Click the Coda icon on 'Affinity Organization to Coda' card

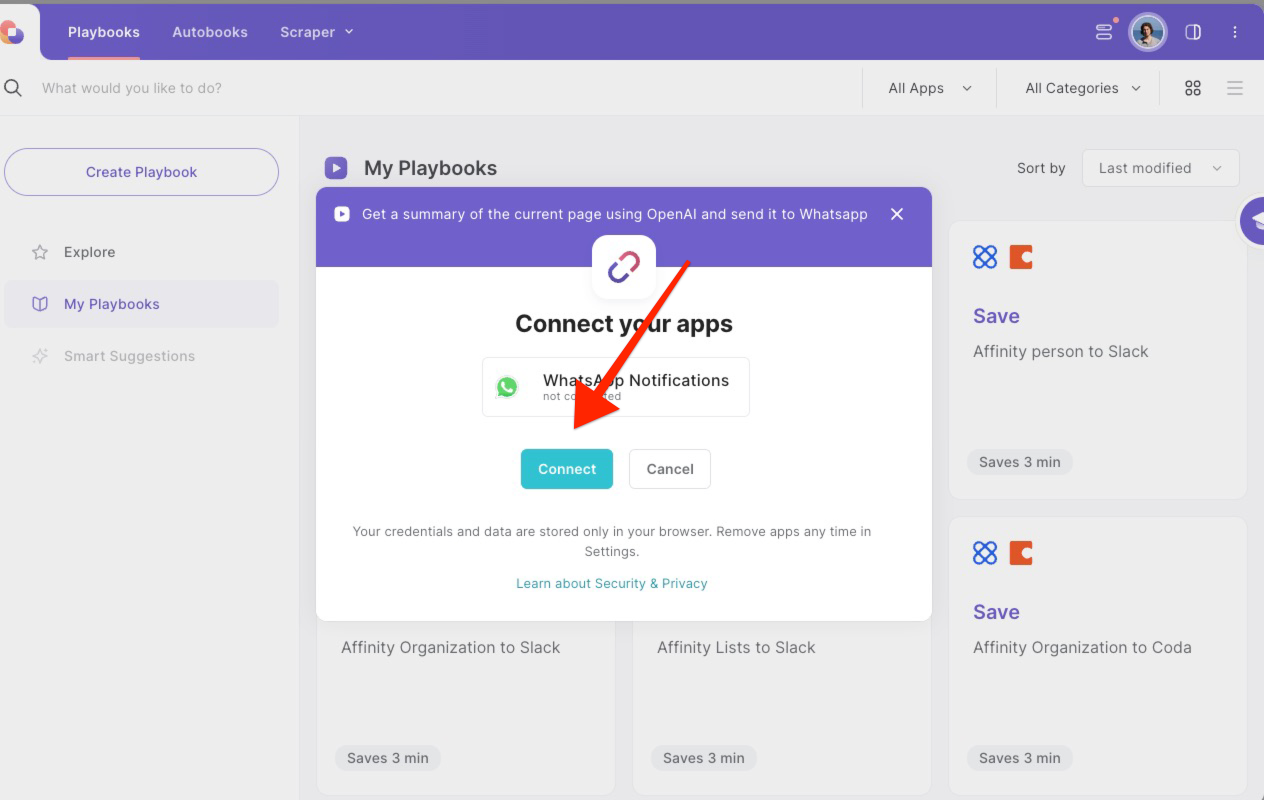tap(1021, 552)
